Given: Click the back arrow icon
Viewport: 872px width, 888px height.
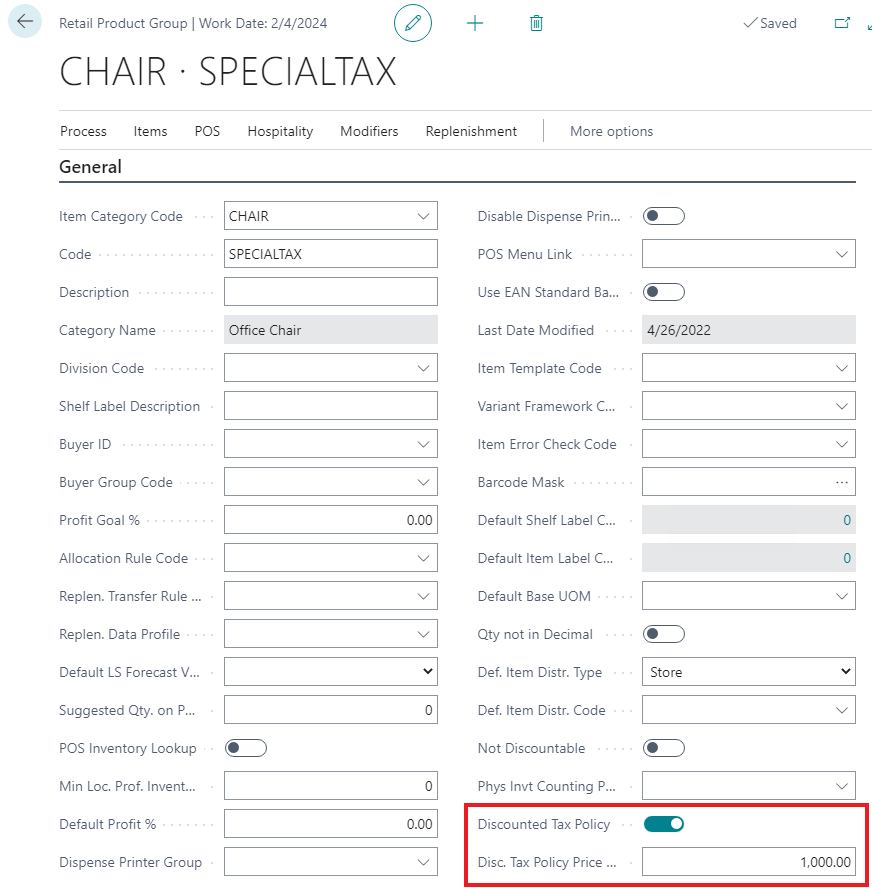Looking at the screenshot, I should pos(25,22).
